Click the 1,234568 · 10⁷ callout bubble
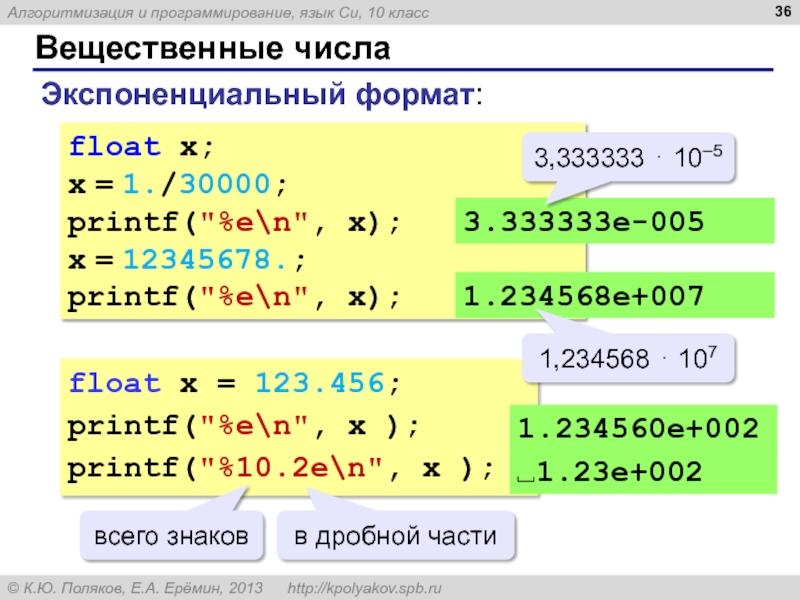800x600 pixels. coord(629,359)
